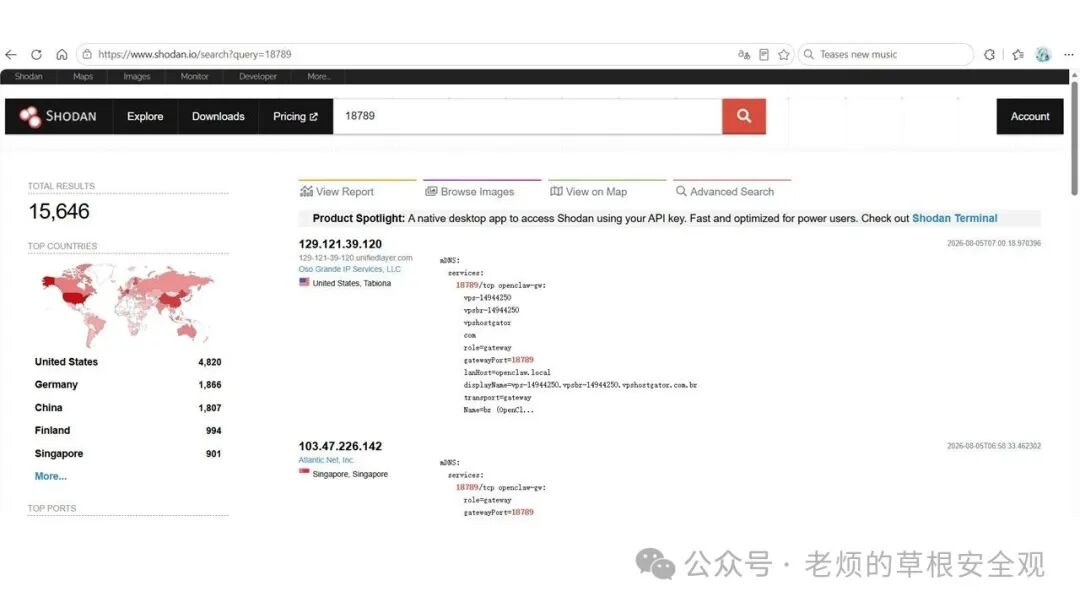Open result IP 103.47.226.142
The height and width of the screenshot is (608, 1080).
(x=340, y=446)
